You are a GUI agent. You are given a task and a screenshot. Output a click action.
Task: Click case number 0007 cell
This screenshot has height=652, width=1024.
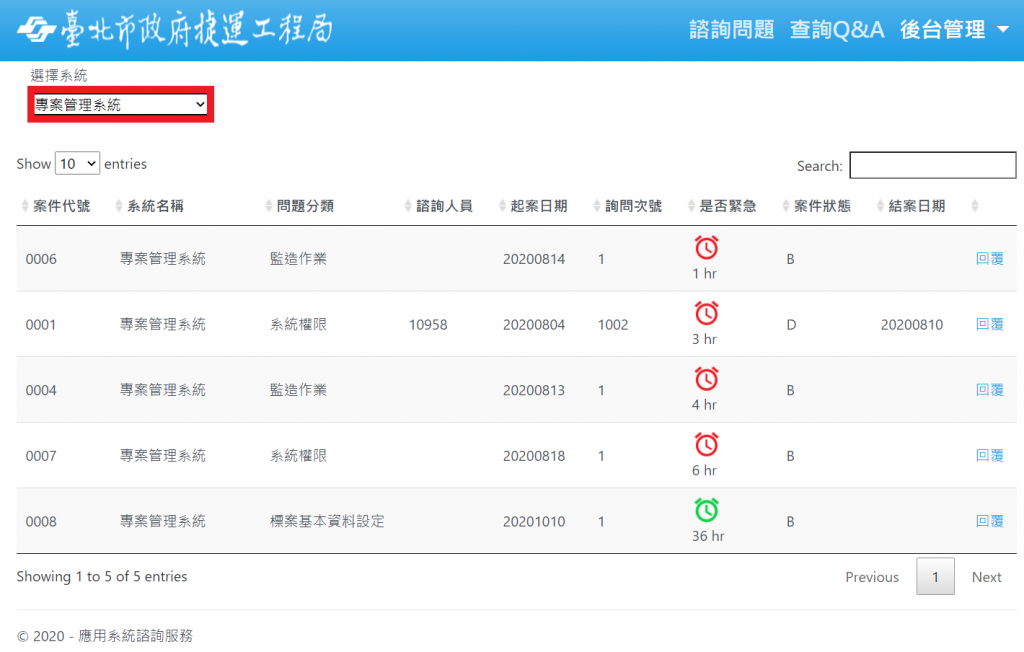tap(41, 456)
